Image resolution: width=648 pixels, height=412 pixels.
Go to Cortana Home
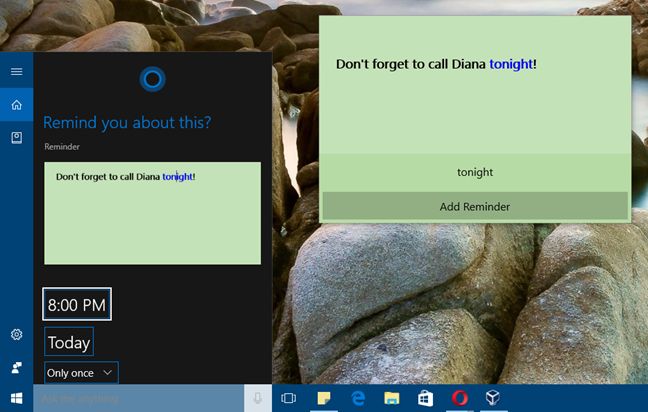tap(17, 105)
